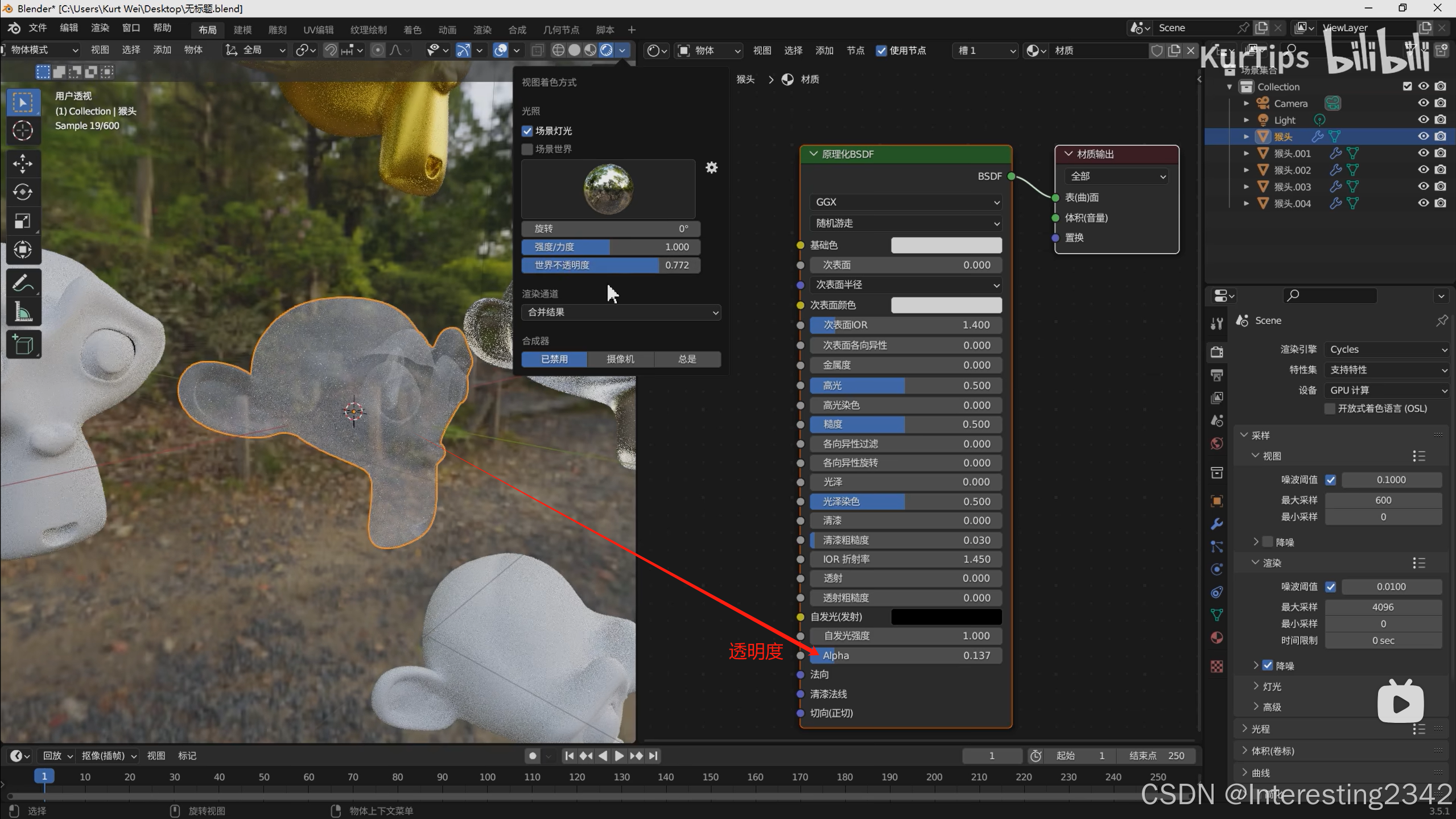Image resolution: width=1456 pixels, height=819 pixels.
Task: Set compositor option to 摄像机
Action: pyautogui.click(x=620, y=359)
